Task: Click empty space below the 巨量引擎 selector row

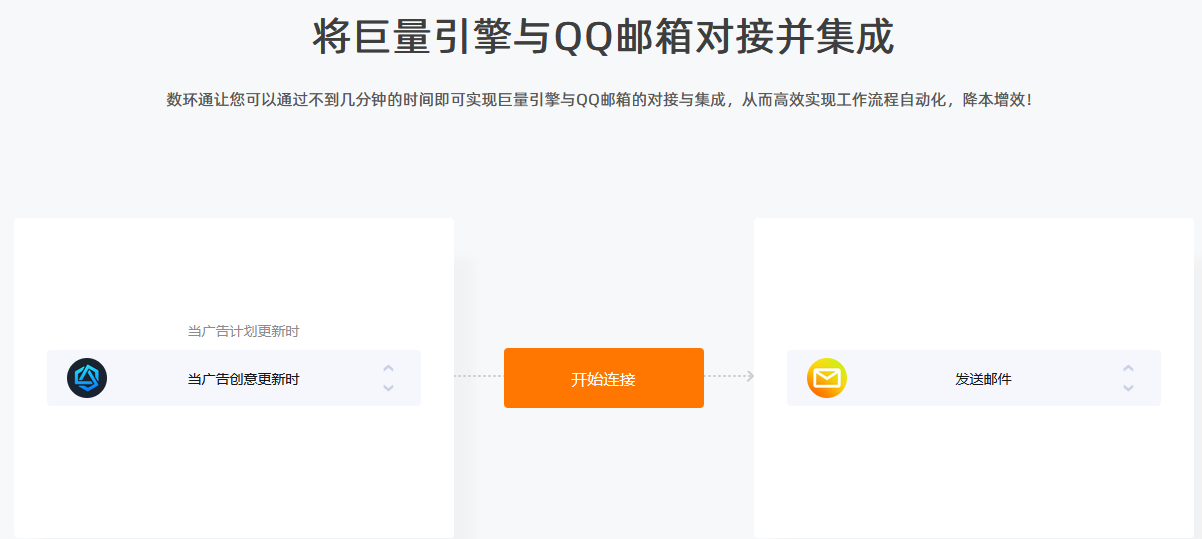Action: [234, 470]
